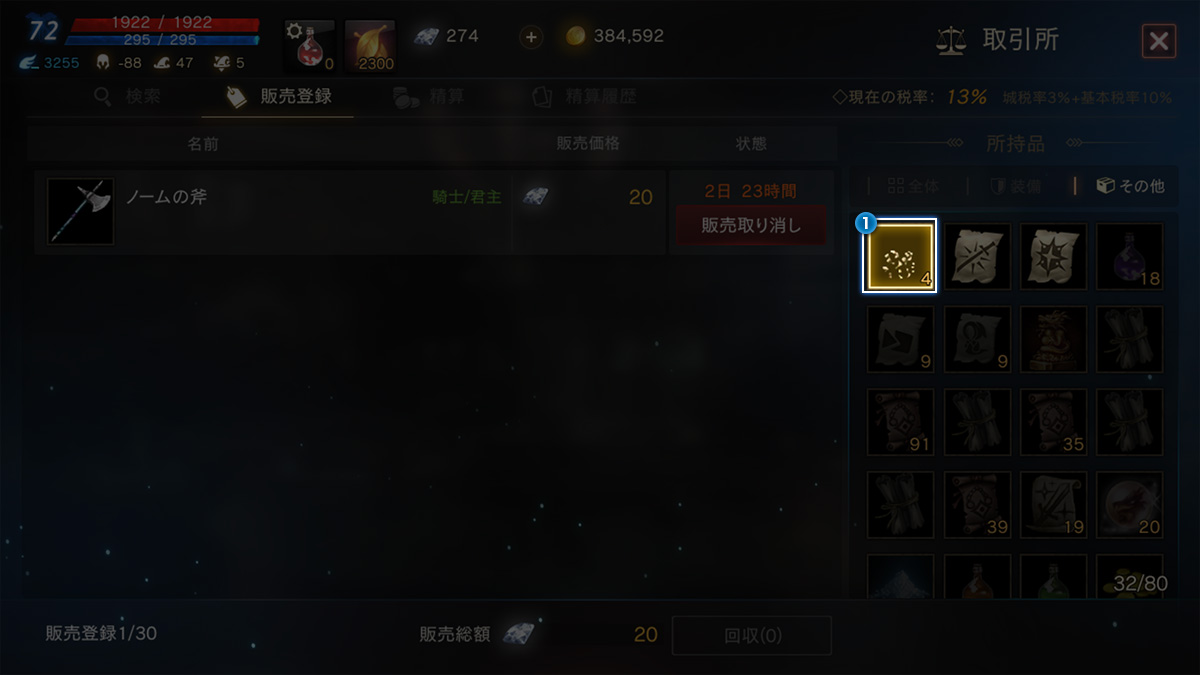Select the scroll item with count 39

(x=977, y=505)
